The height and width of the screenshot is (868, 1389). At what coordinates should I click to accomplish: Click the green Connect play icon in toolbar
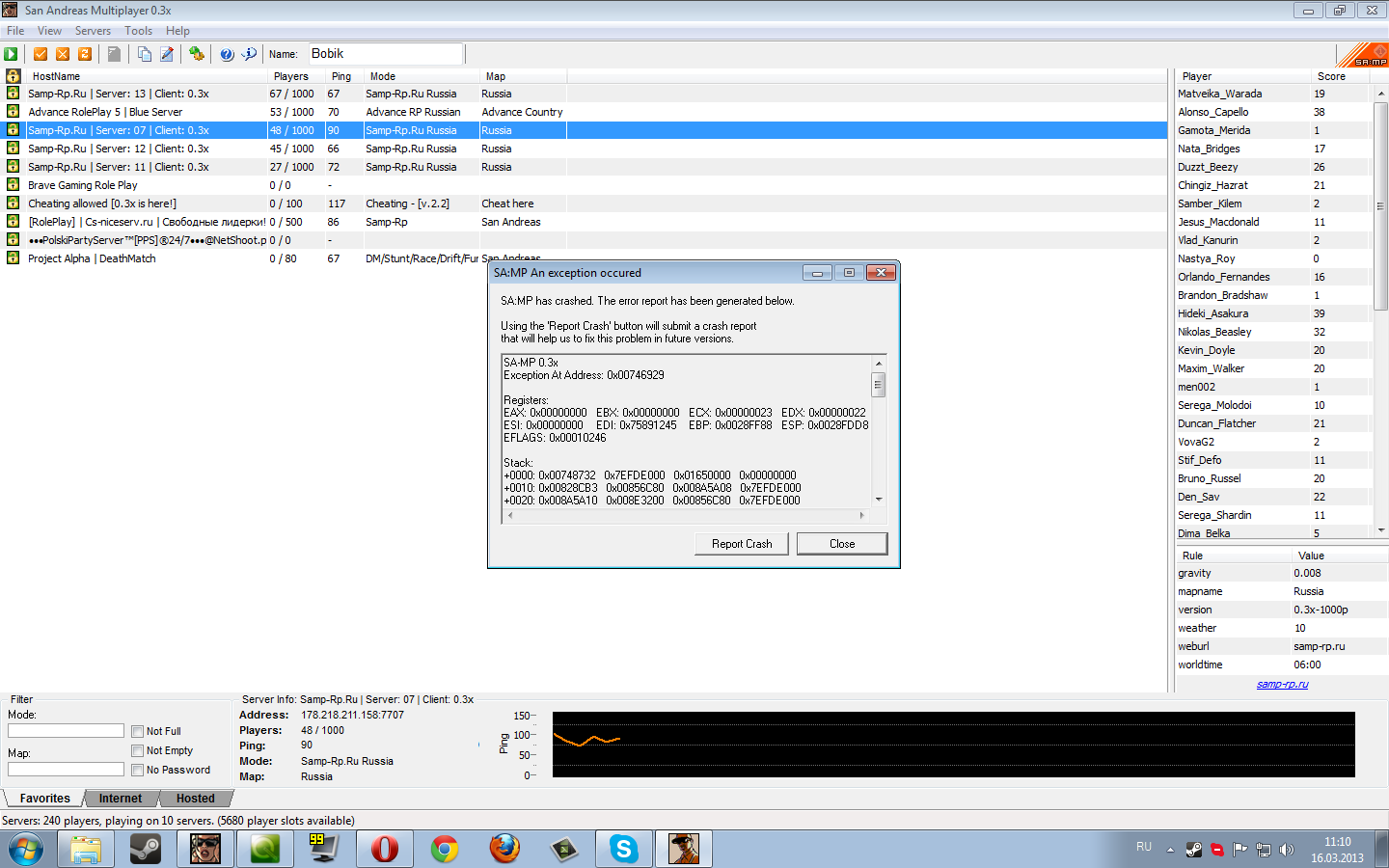point(12,54)
